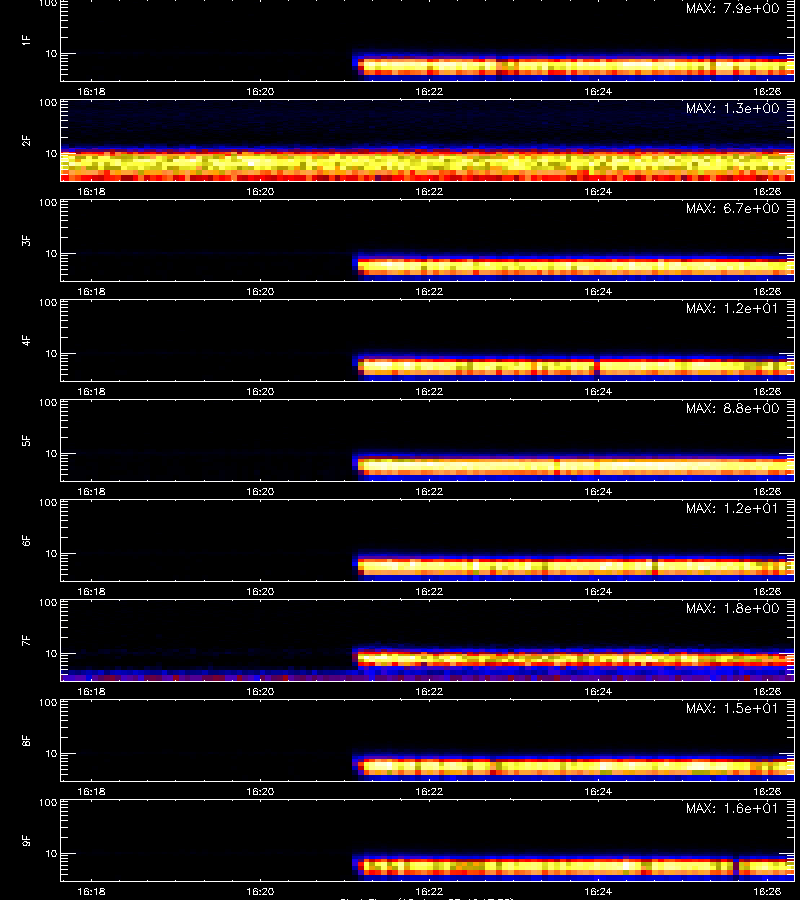800x900 pixels.
Task: Click the "1F" panel axis label
Action: tap(26, 40)
